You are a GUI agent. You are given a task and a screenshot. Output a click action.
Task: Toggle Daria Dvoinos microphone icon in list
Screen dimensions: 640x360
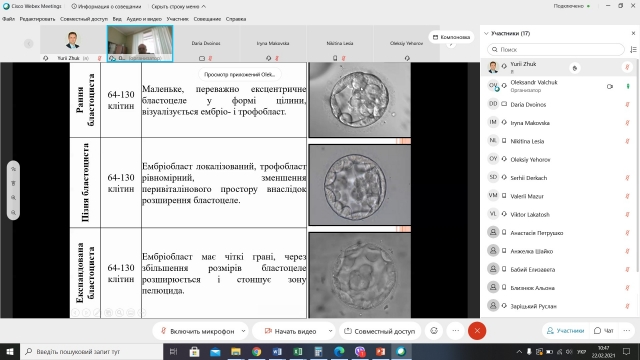(627, 104)
